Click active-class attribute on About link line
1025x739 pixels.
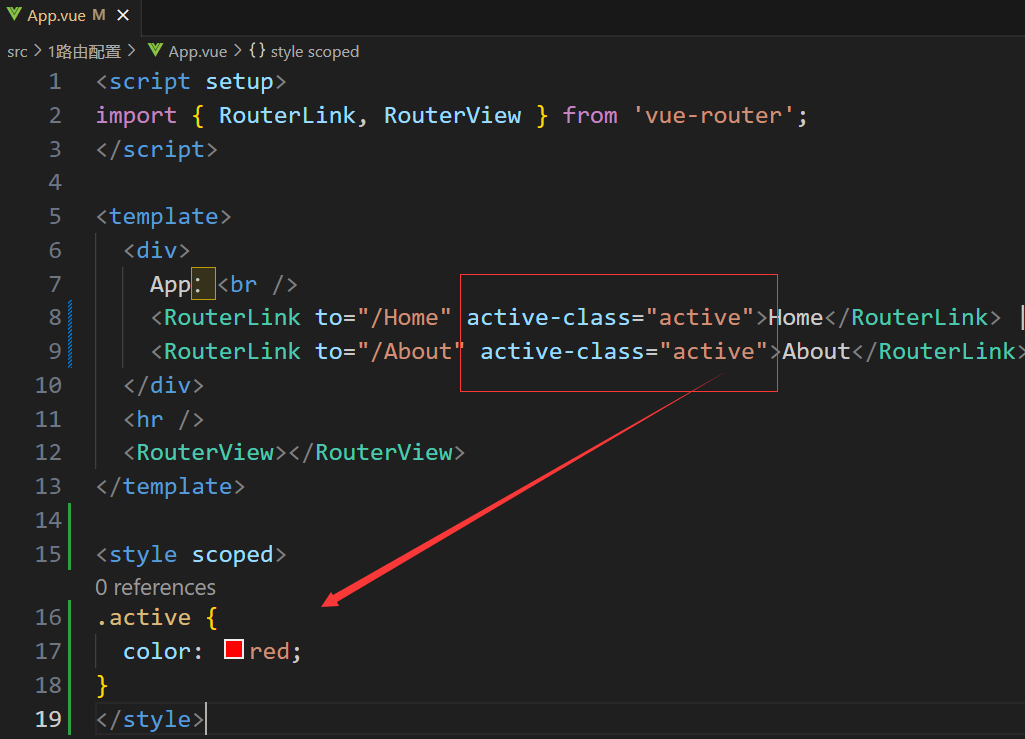coord(624,352)
